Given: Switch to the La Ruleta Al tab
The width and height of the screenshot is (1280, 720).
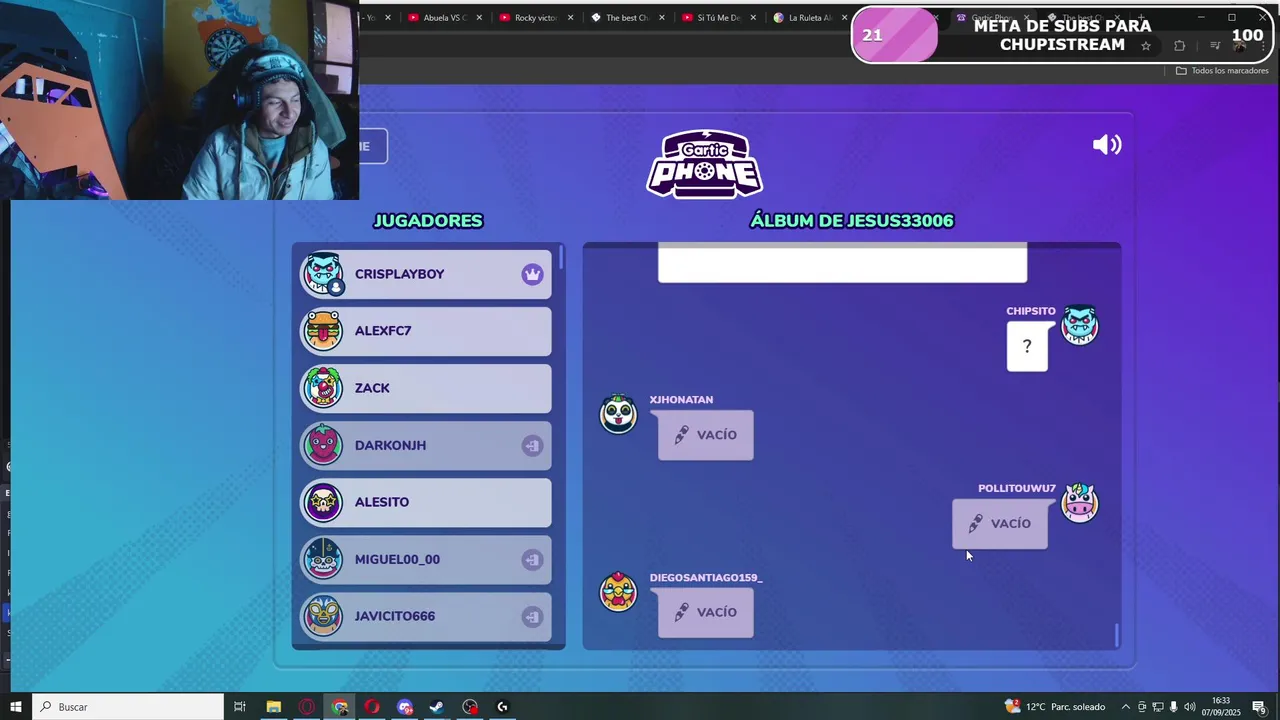Looking at the screenshot, I should pos(810,17).
